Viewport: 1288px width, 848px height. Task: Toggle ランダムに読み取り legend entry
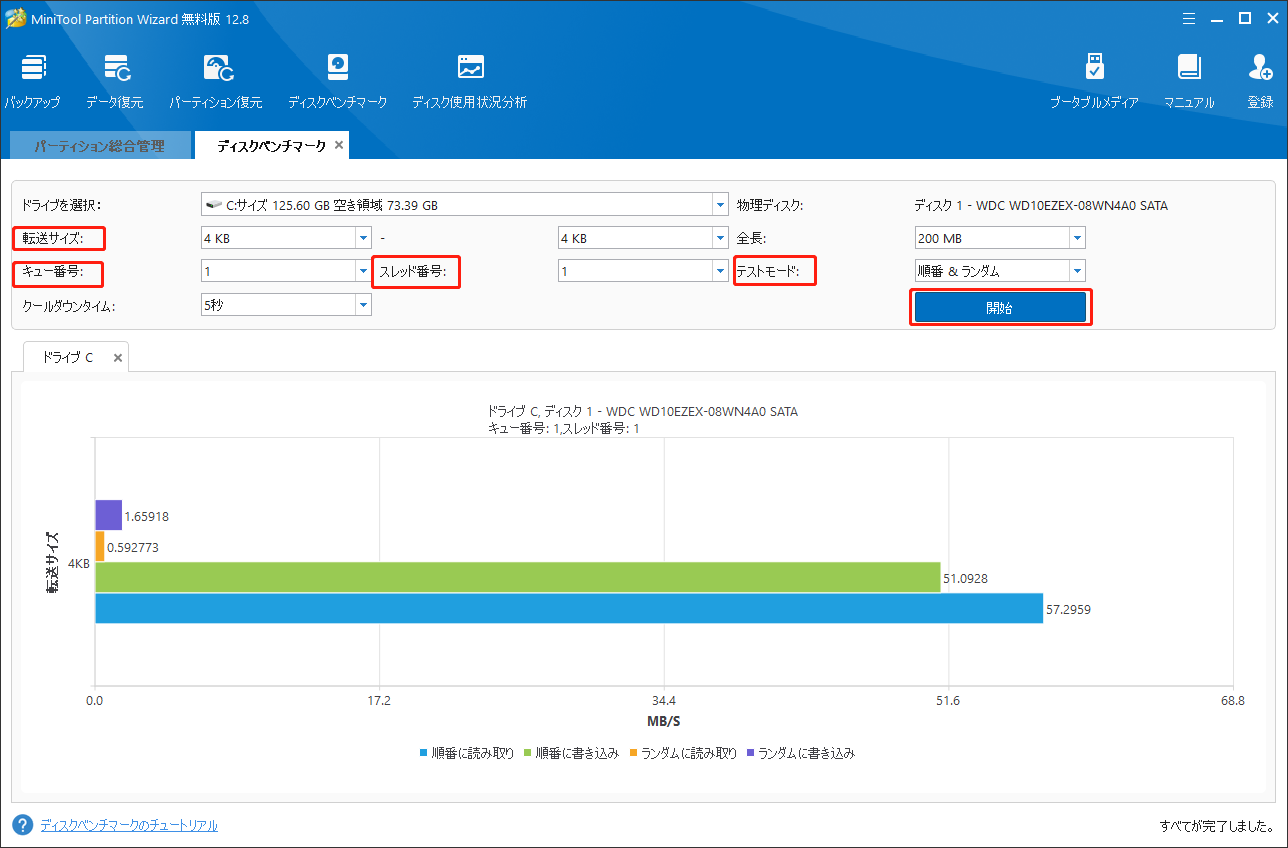pos(683,753)
